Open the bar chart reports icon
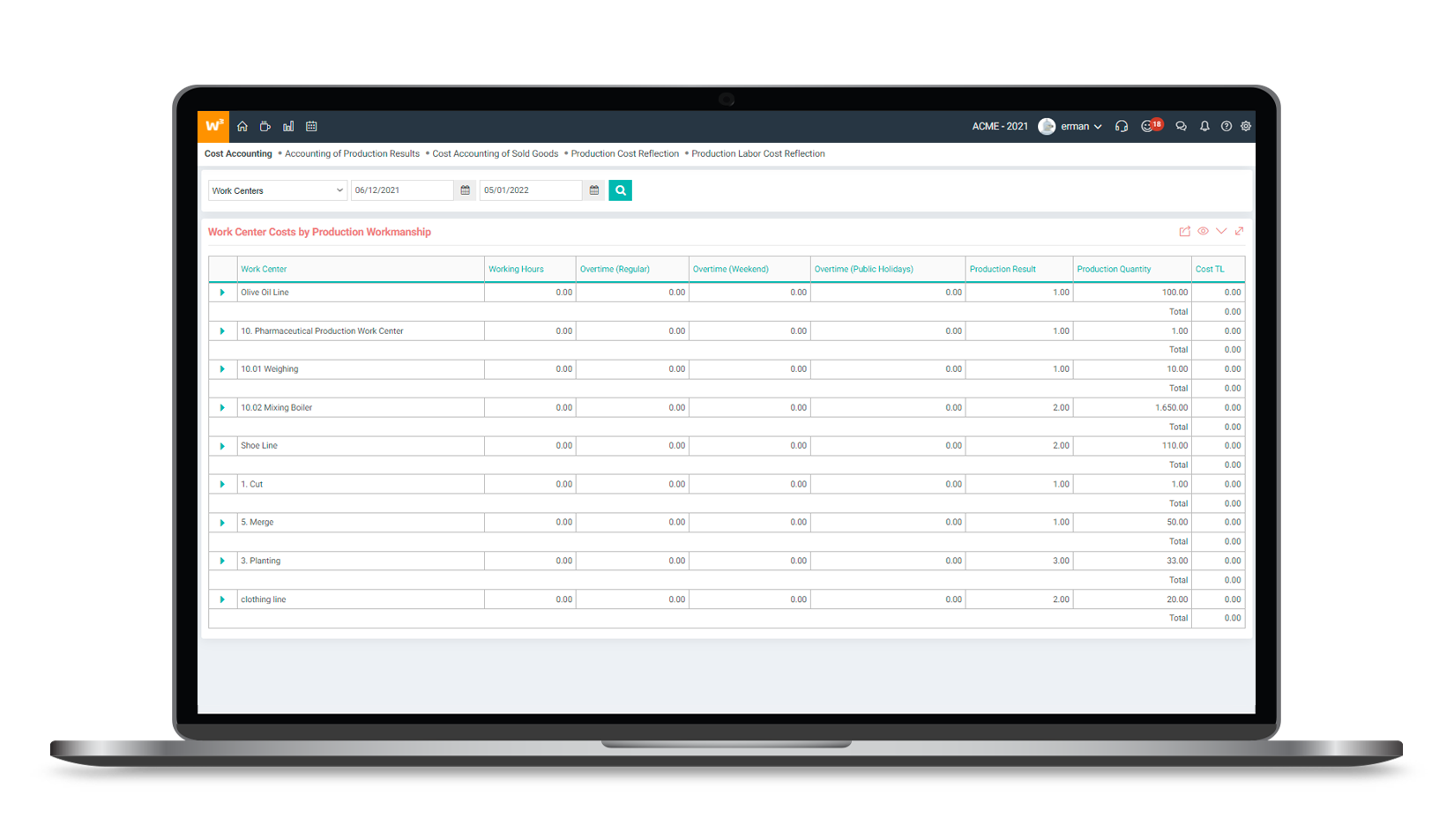1454x840 pixels. (288, 126)
